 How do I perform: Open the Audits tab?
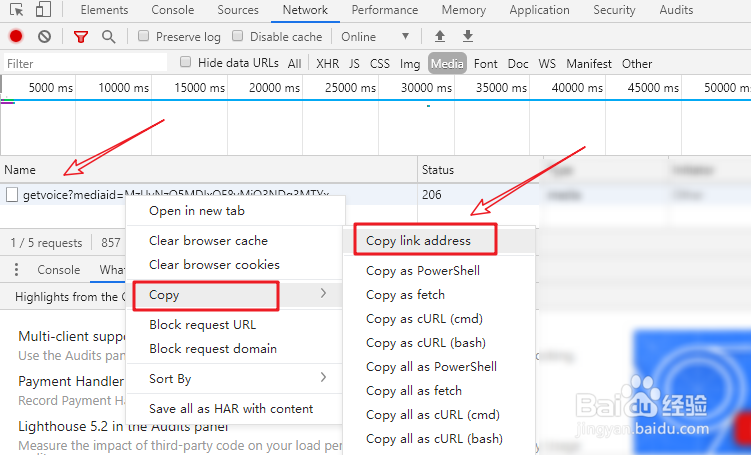click(x=676, y=10)
